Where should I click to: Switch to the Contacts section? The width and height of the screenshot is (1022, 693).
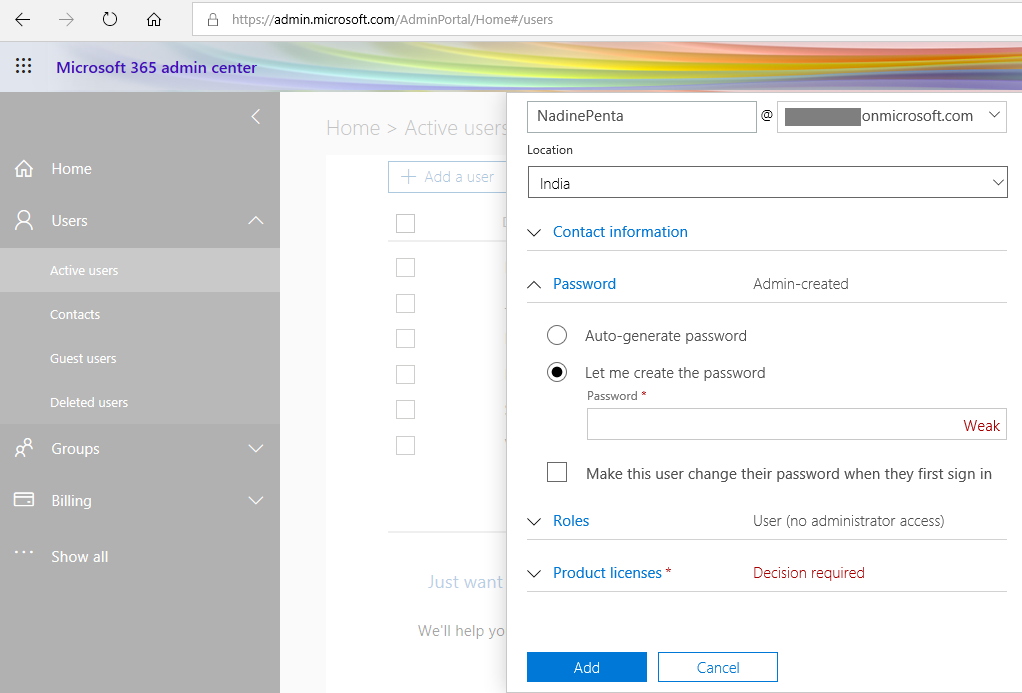(x=74, y=314)
